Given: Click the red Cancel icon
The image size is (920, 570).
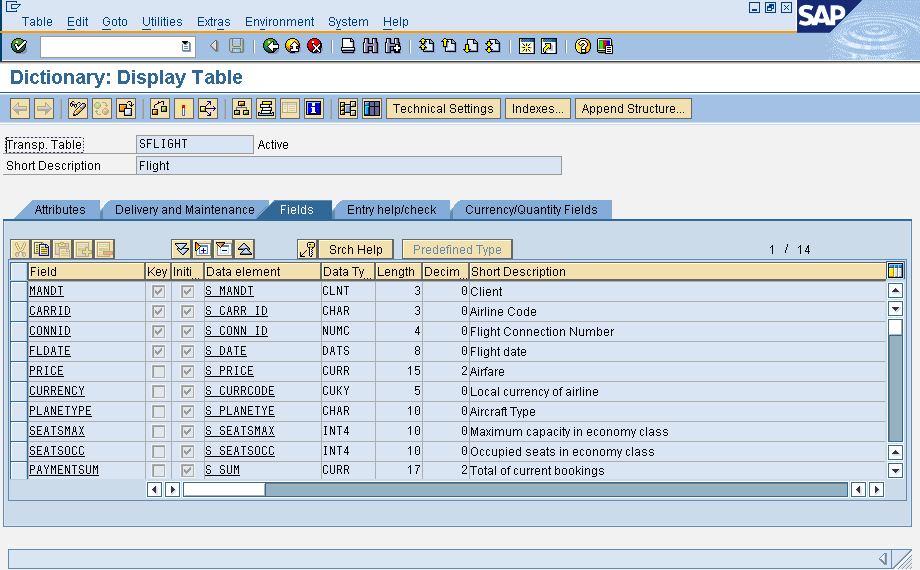Looking at the screenshot, I should [314, 46].
